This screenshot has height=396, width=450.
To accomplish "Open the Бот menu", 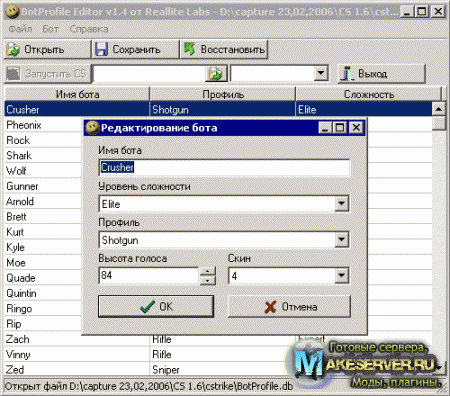I will pos(50,29).
